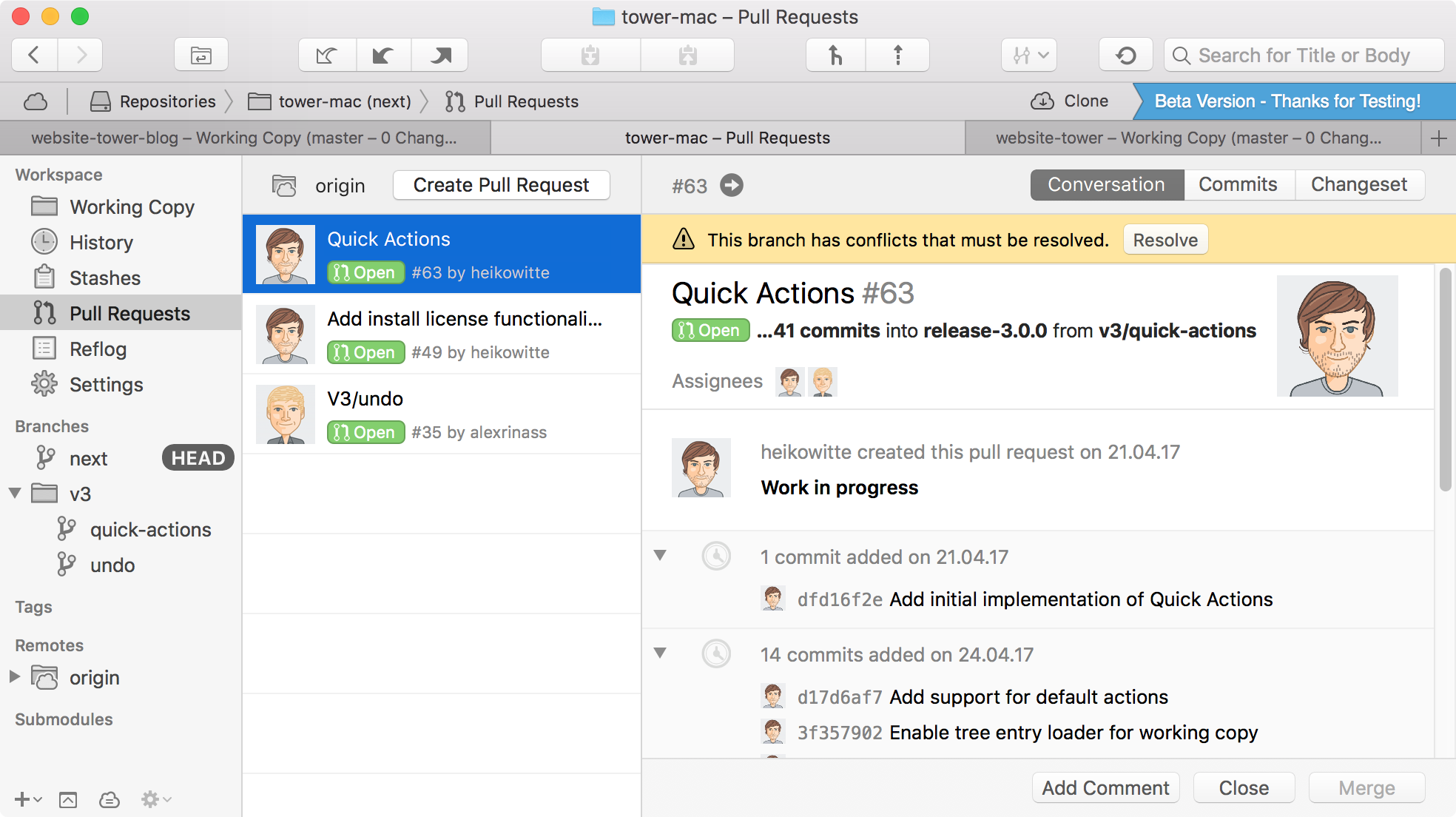Switch to the Commits tab
Viewport: 1456px width, 817px height.
point(1238,185)
